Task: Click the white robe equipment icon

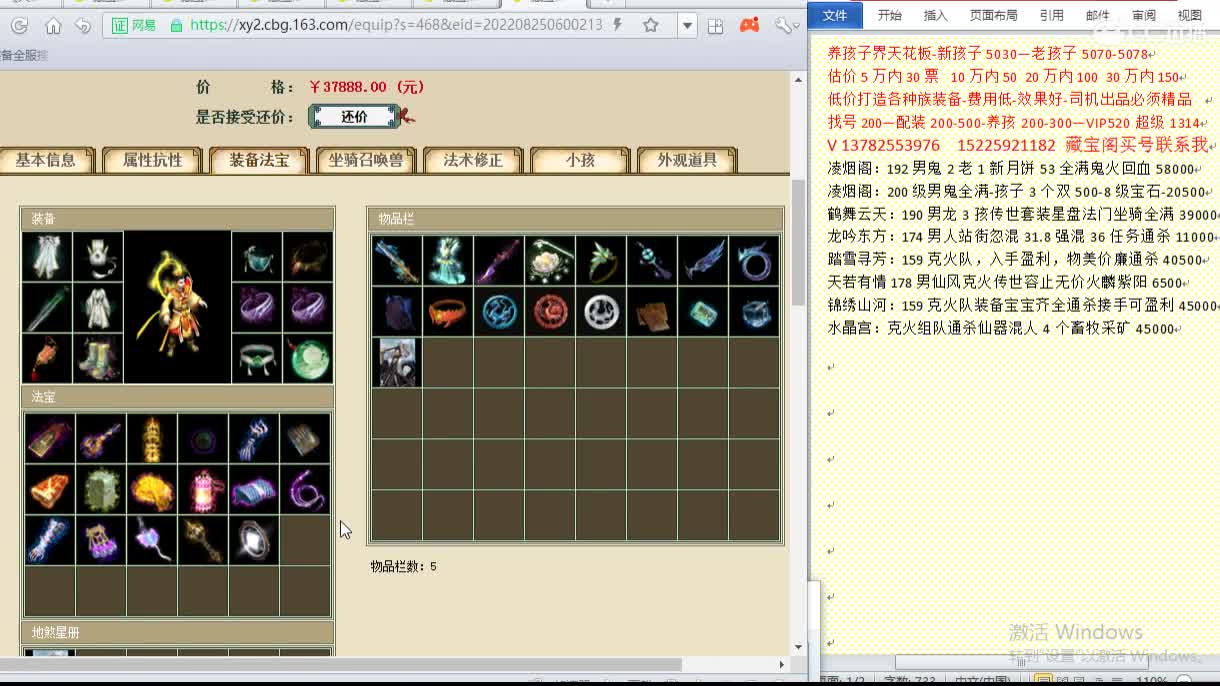Action: point(98,308)
